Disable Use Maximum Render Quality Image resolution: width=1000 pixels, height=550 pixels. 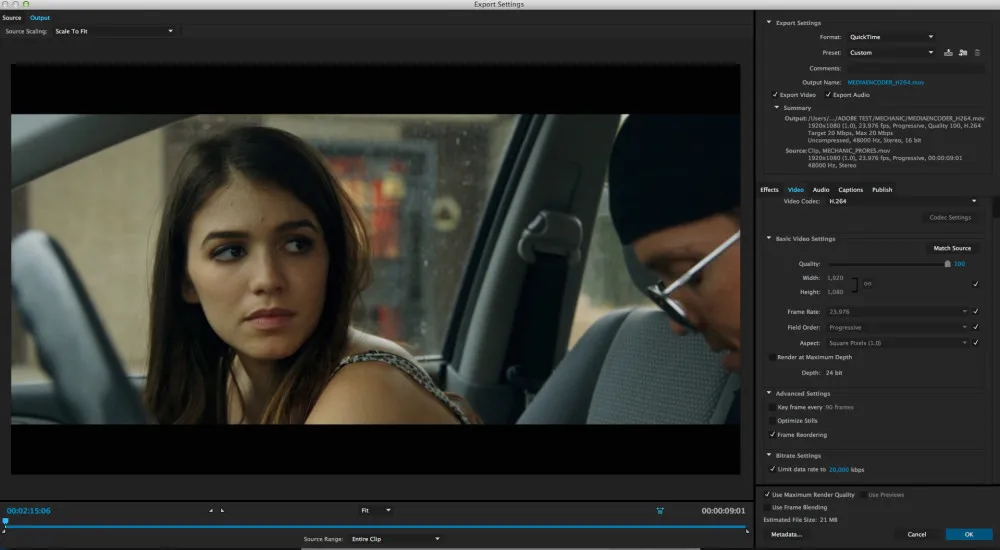pos(767,494)
